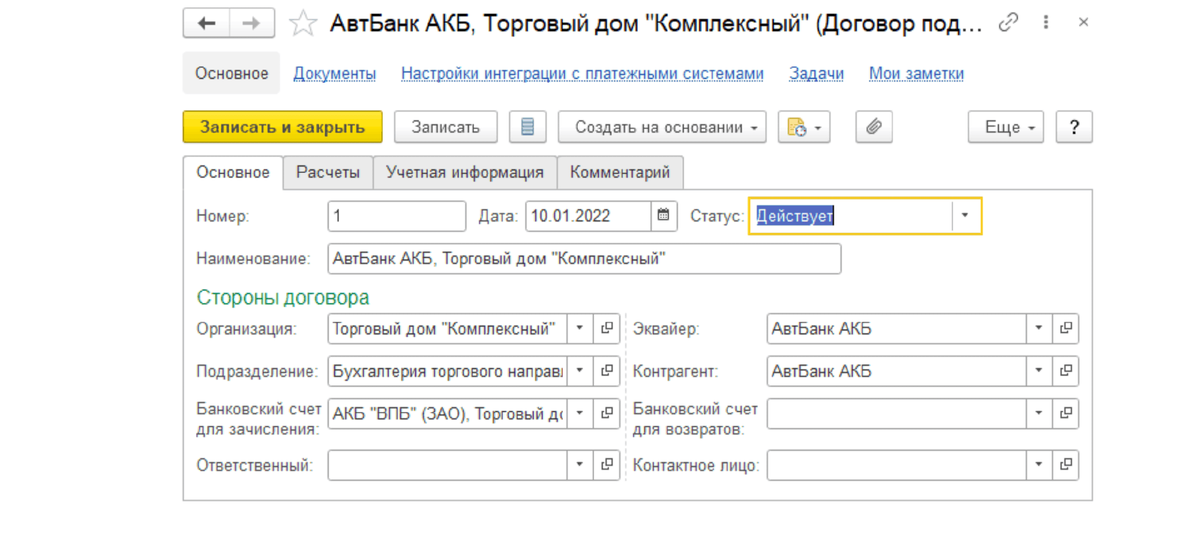Open Подразделение record via its open icon
The image size is (1200, 540).
(x=606, y=371)
